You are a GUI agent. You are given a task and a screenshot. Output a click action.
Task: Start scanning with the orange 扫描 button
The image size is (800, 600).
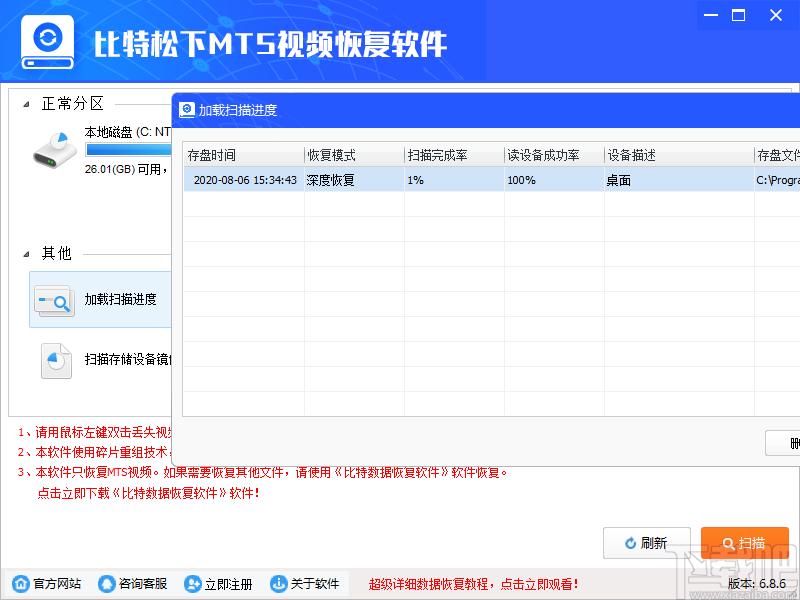745,543
